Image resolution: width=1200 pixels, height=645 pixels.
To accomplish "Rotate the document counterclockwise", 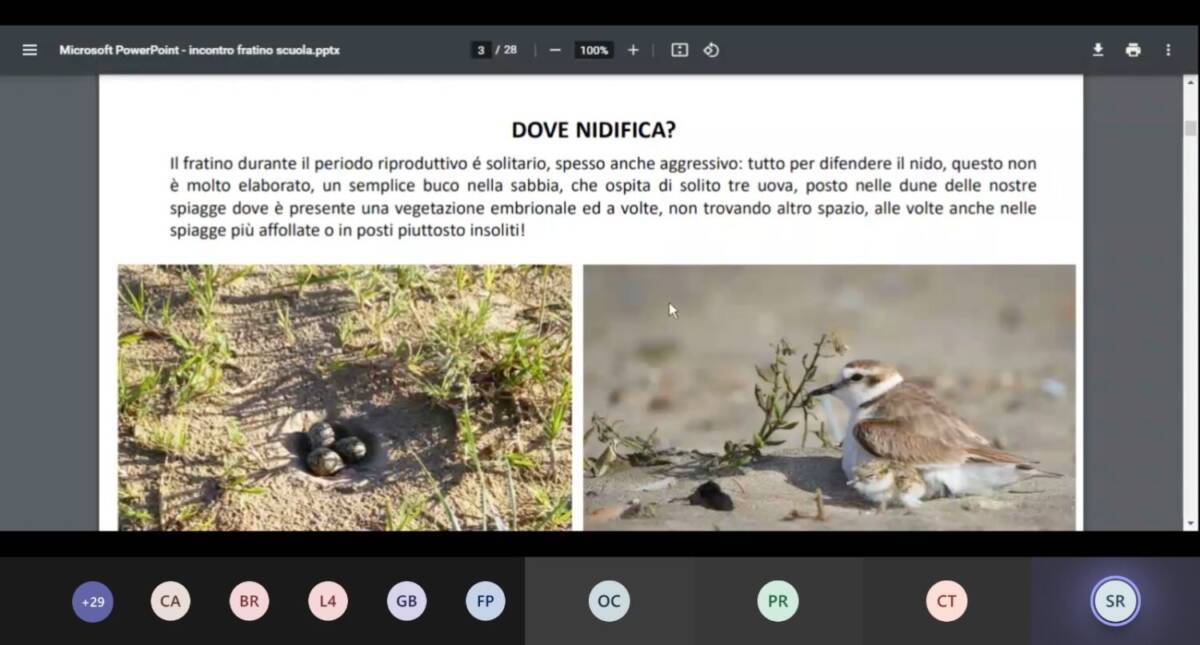I will 711,50.
